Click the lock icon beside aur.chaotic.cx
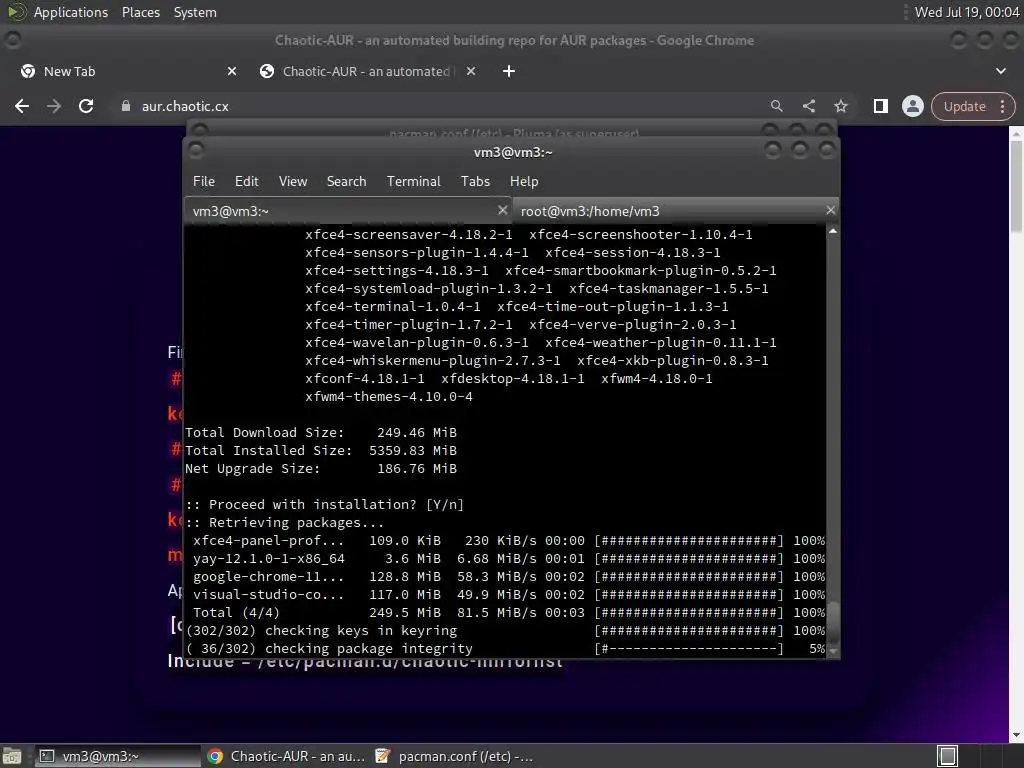The height and width of the screenshot is (768, 1024). 126,106
